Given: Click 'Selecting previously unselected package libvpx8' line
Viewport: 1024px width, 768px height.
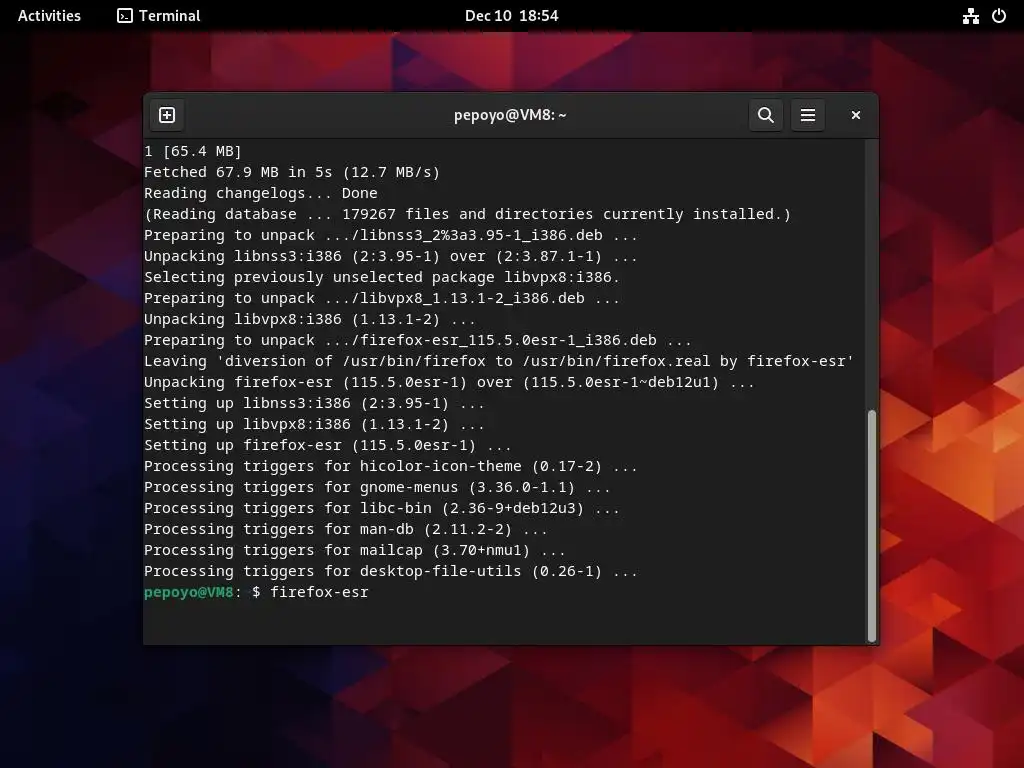Looking at the screenshot, I should tap(382, 278).
